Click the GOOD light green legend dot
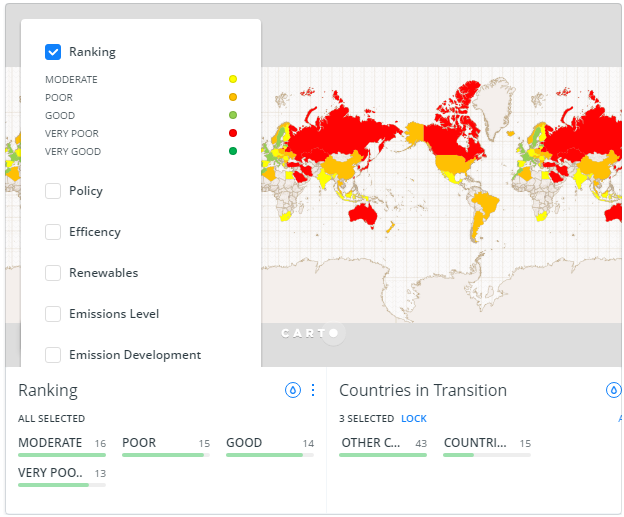 pyautogui.click(x=233, y=115)
